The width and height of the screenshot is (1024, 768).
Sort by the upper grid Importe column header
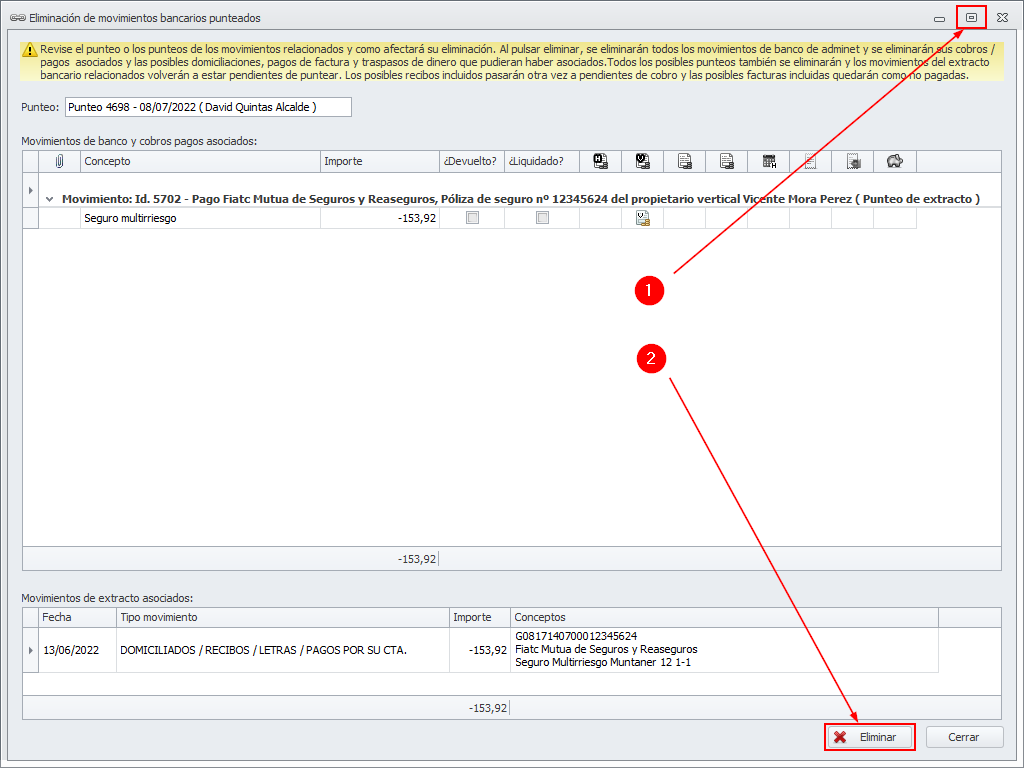(x=380, y=161)
